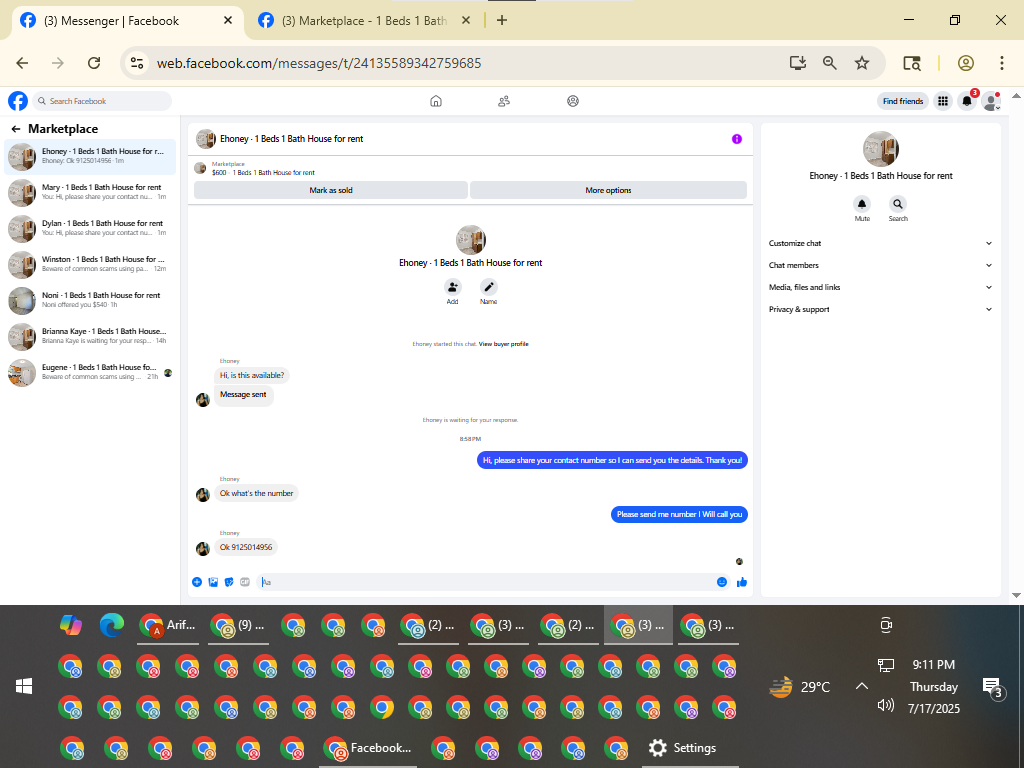Image resolution: width=1024 pixels, height=768 pixels.
Task: Open Microsoft Edge from taskbar
Action: click(112, 625)
